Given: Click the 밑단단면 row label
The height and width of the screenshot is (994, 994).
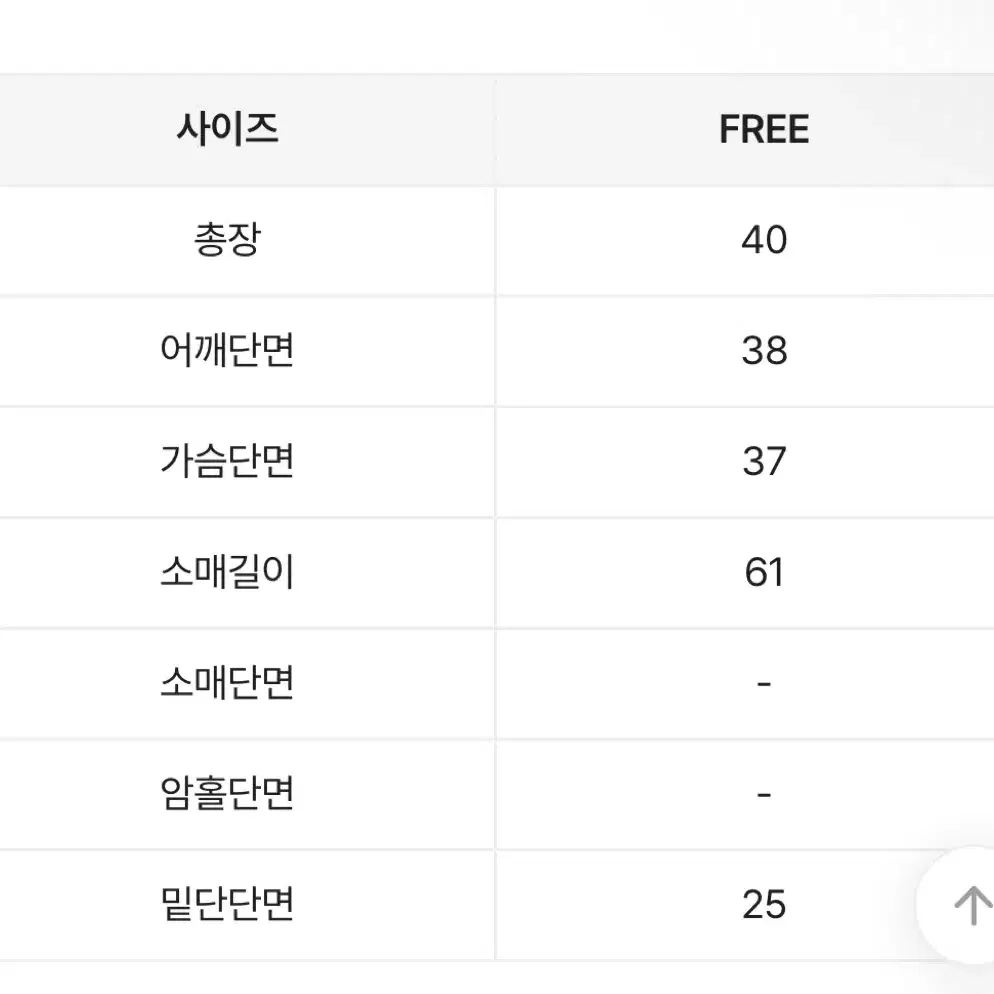Looking at the screenshot, I should (227, 905).
